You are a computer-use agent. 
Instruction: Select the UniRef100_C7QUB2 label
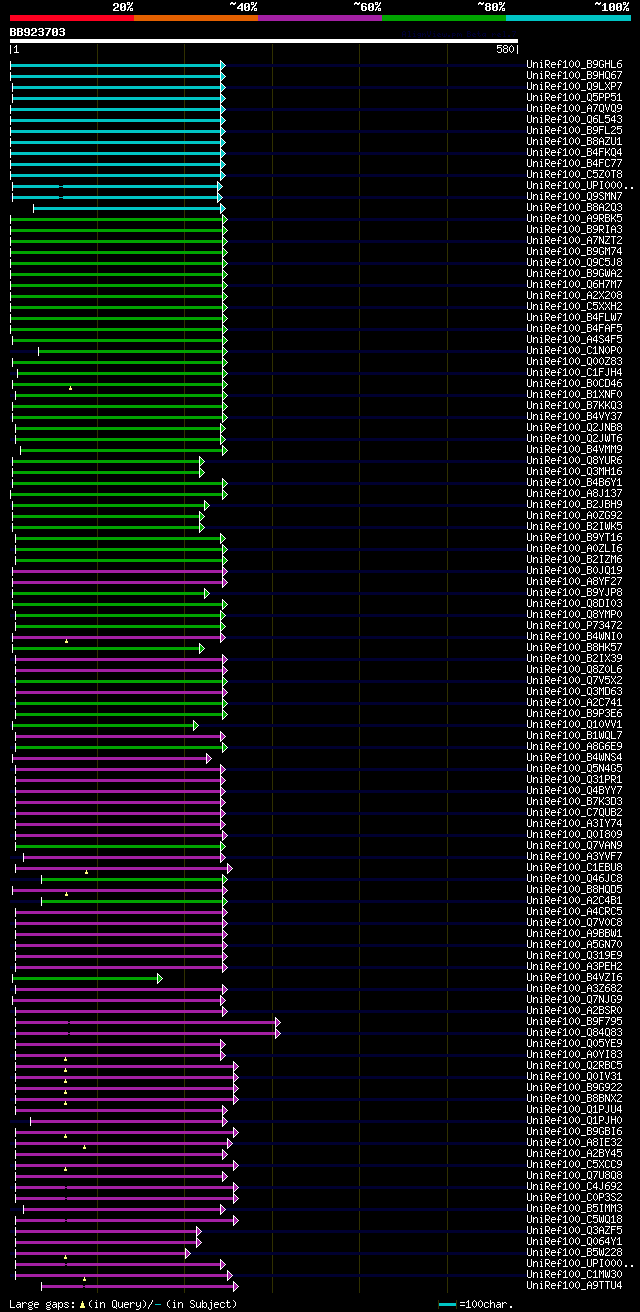[x=574, y=812]
